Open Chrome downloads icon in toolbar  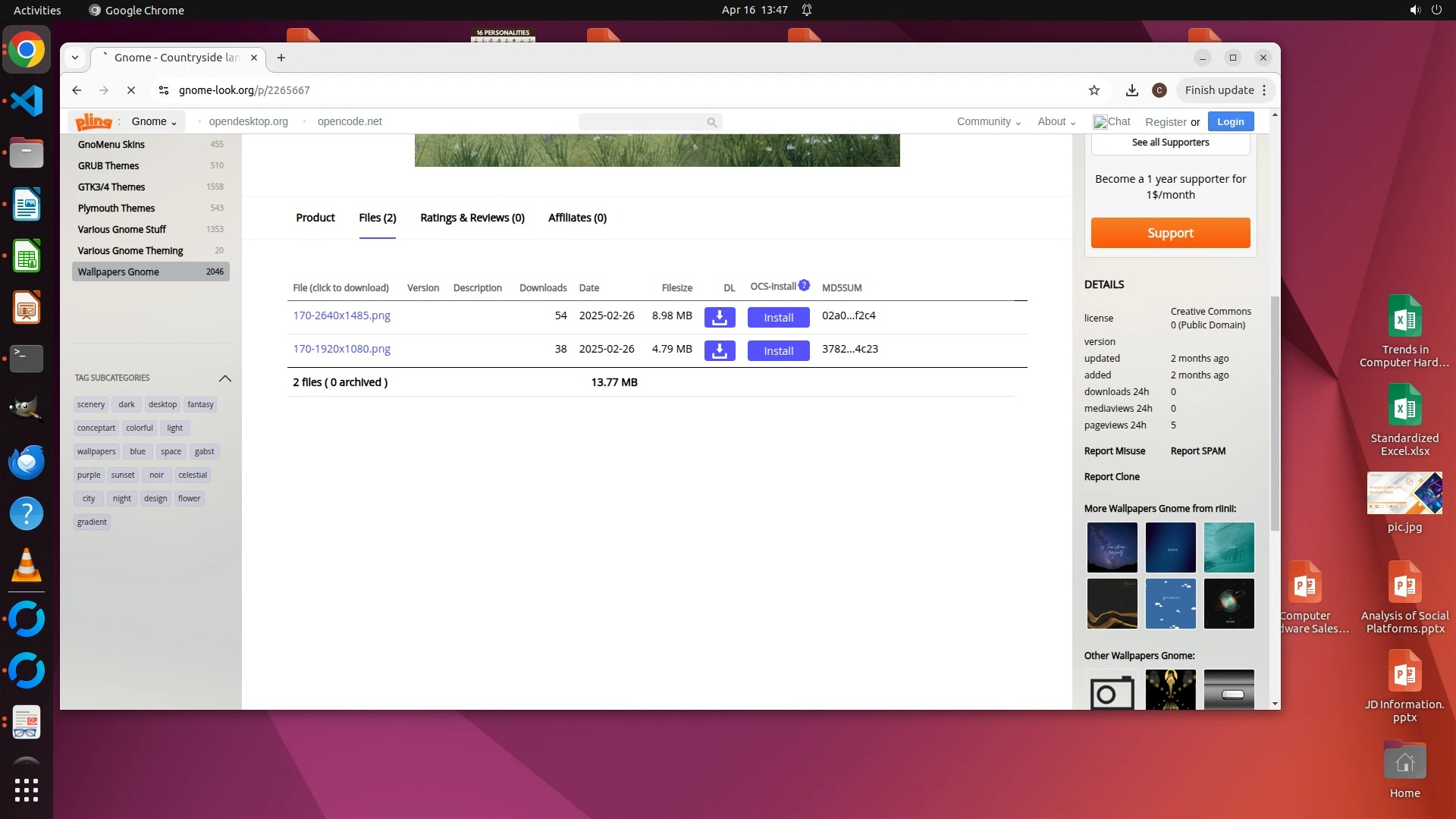pyautogui.click(x=1131, y=90)
